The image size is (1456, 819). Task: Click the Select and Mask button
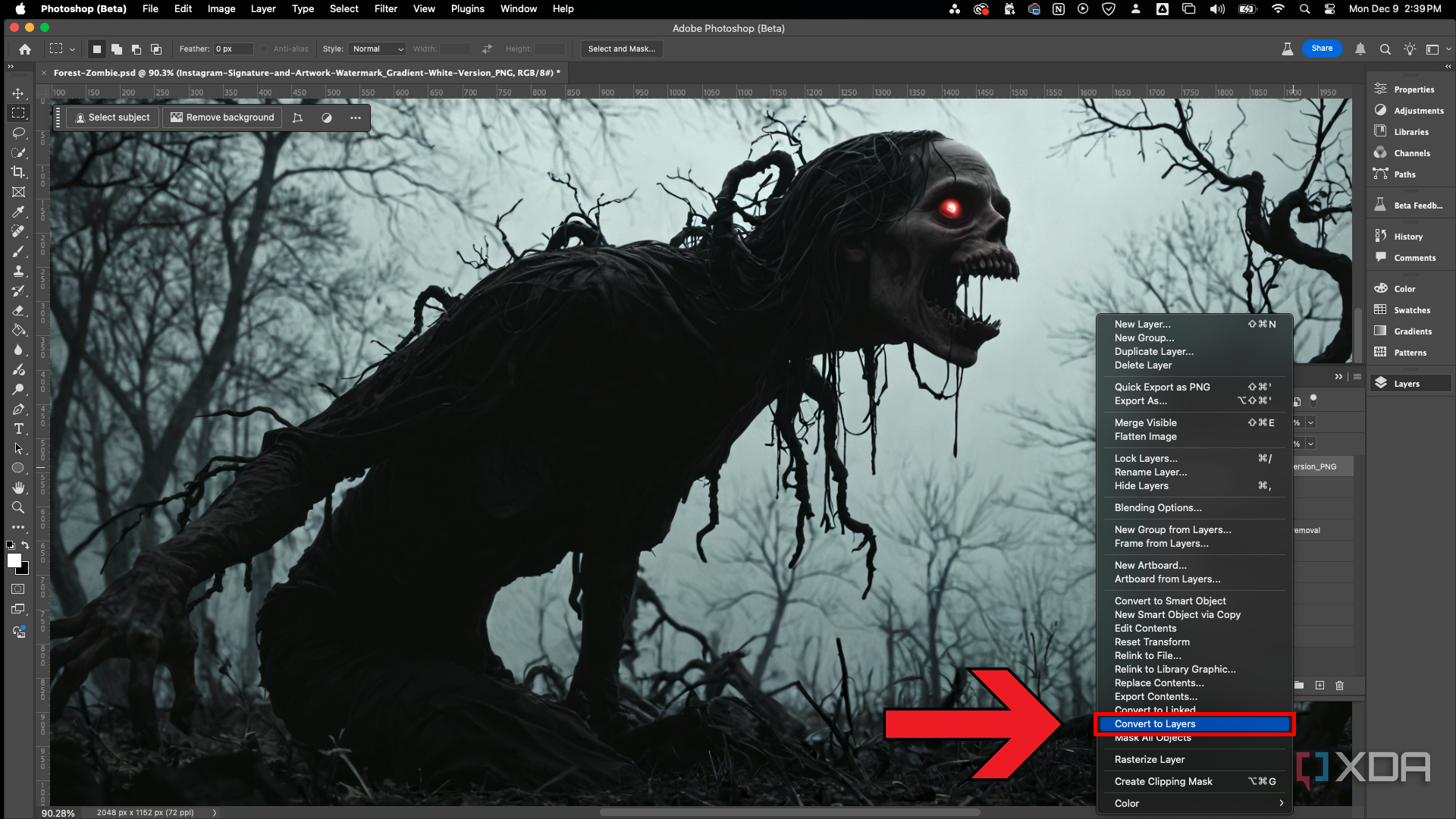click(622, 49)
